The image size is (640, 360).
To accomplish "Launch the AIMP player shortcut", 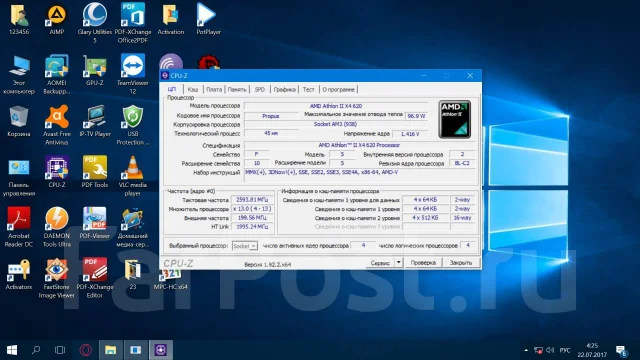I will [x=57, y=19].
